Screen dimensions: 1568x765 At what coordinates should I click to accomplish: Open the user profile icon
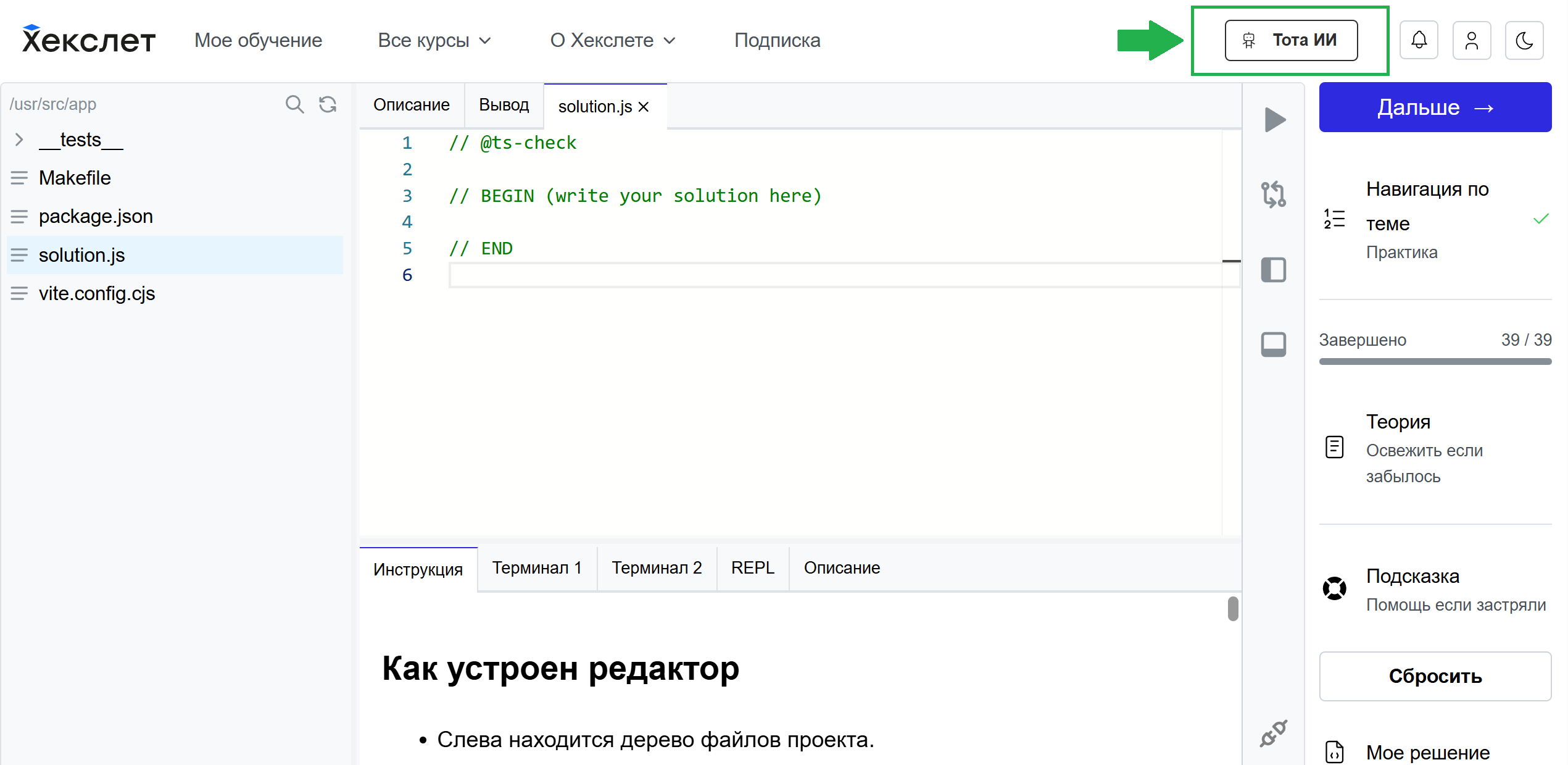(1471, 41)
